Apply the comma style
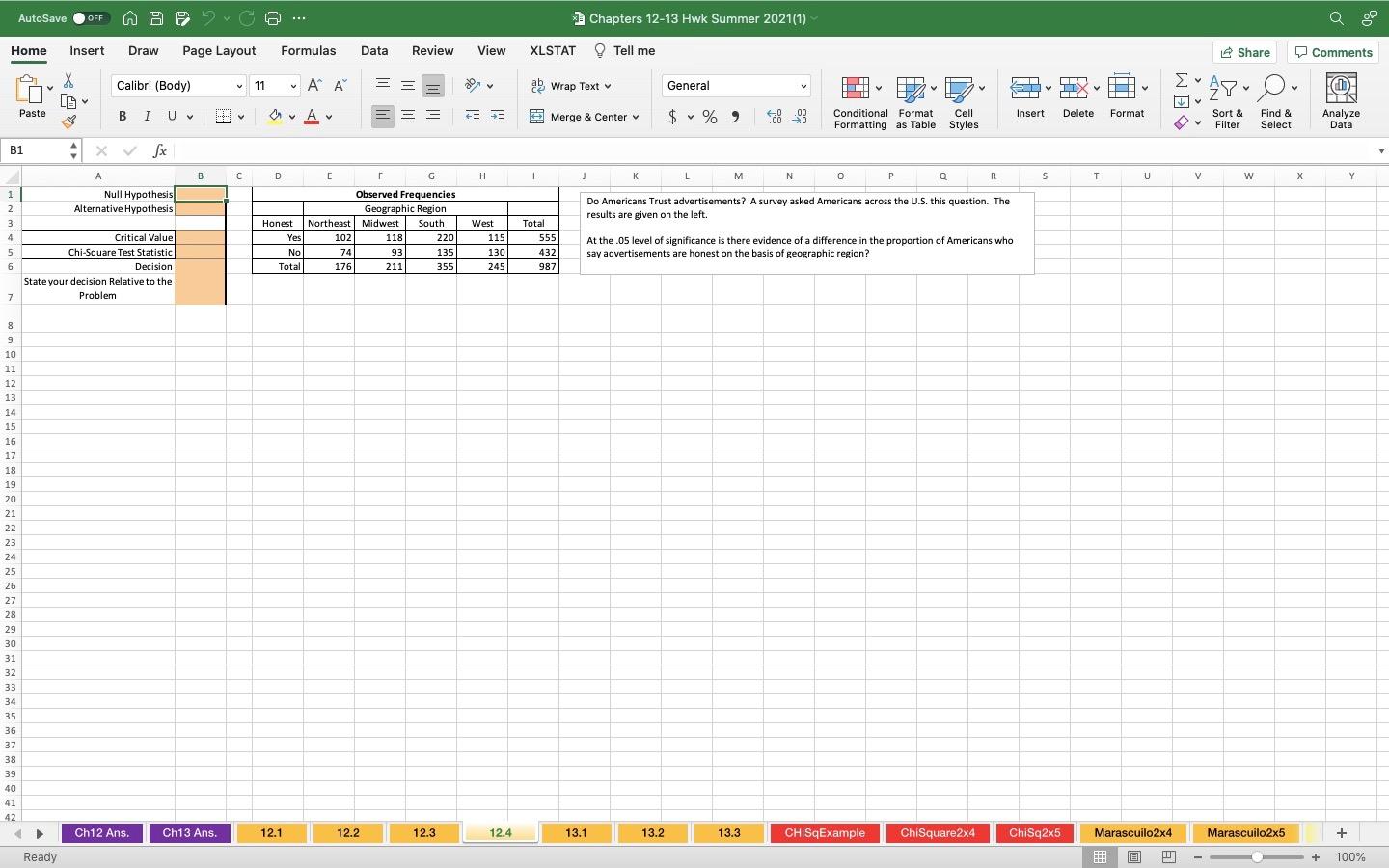 tap(735, 117)
